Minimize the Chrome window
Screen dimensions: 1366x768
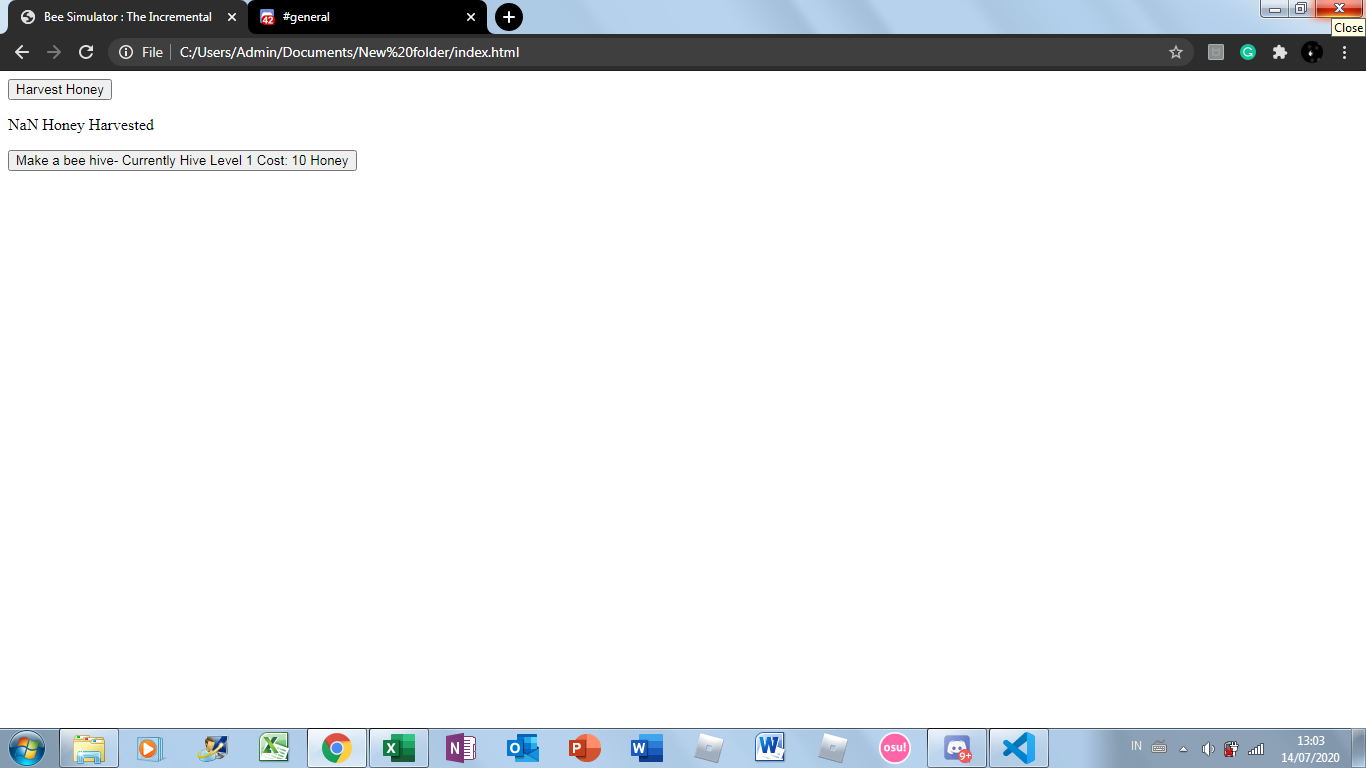click(x=1274, y=9)
